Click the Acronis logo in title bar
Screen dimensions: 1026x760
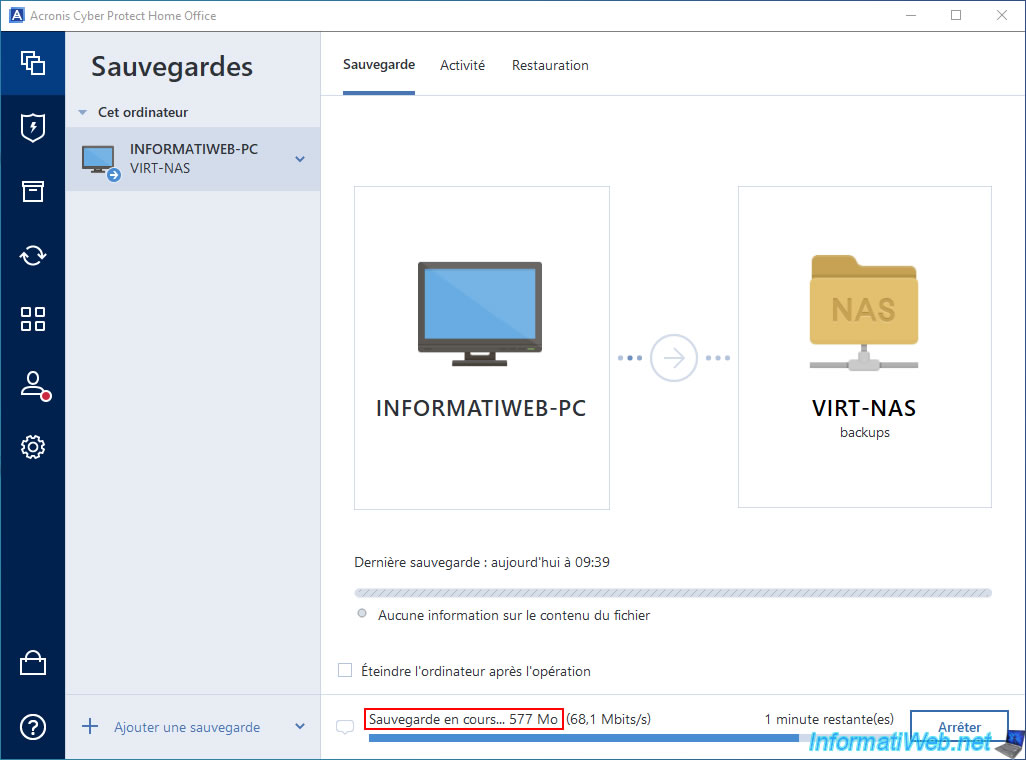click(x=16, y=15)
